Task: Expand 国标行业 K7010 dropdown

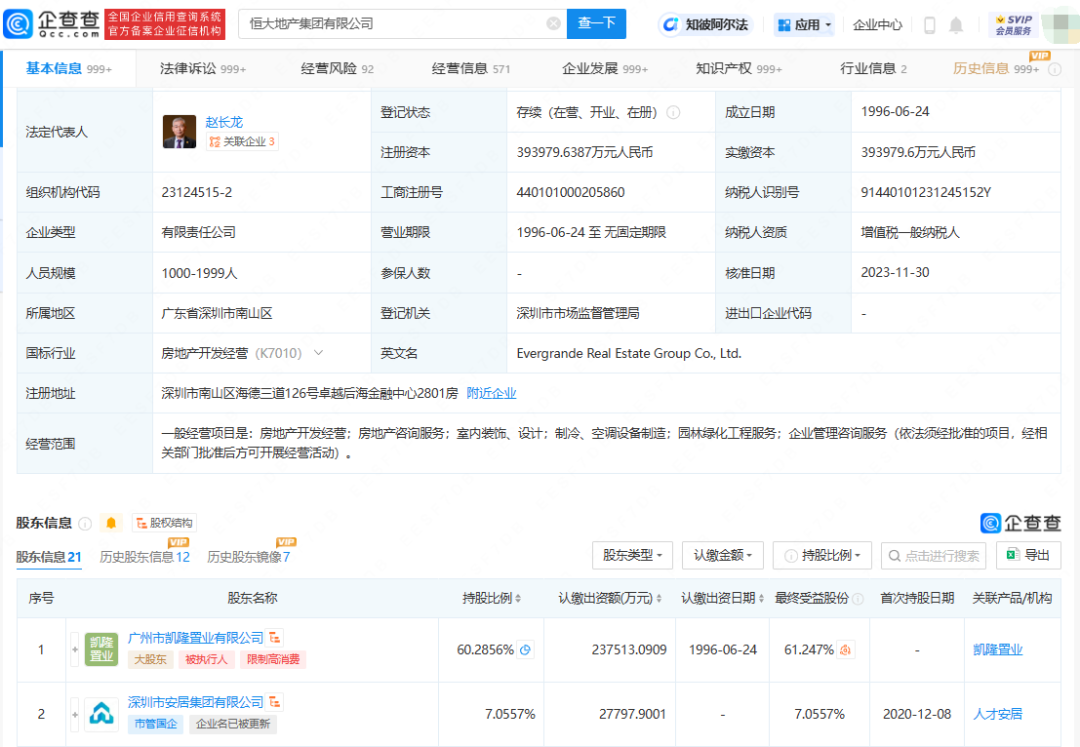Action: coord(318,353)
